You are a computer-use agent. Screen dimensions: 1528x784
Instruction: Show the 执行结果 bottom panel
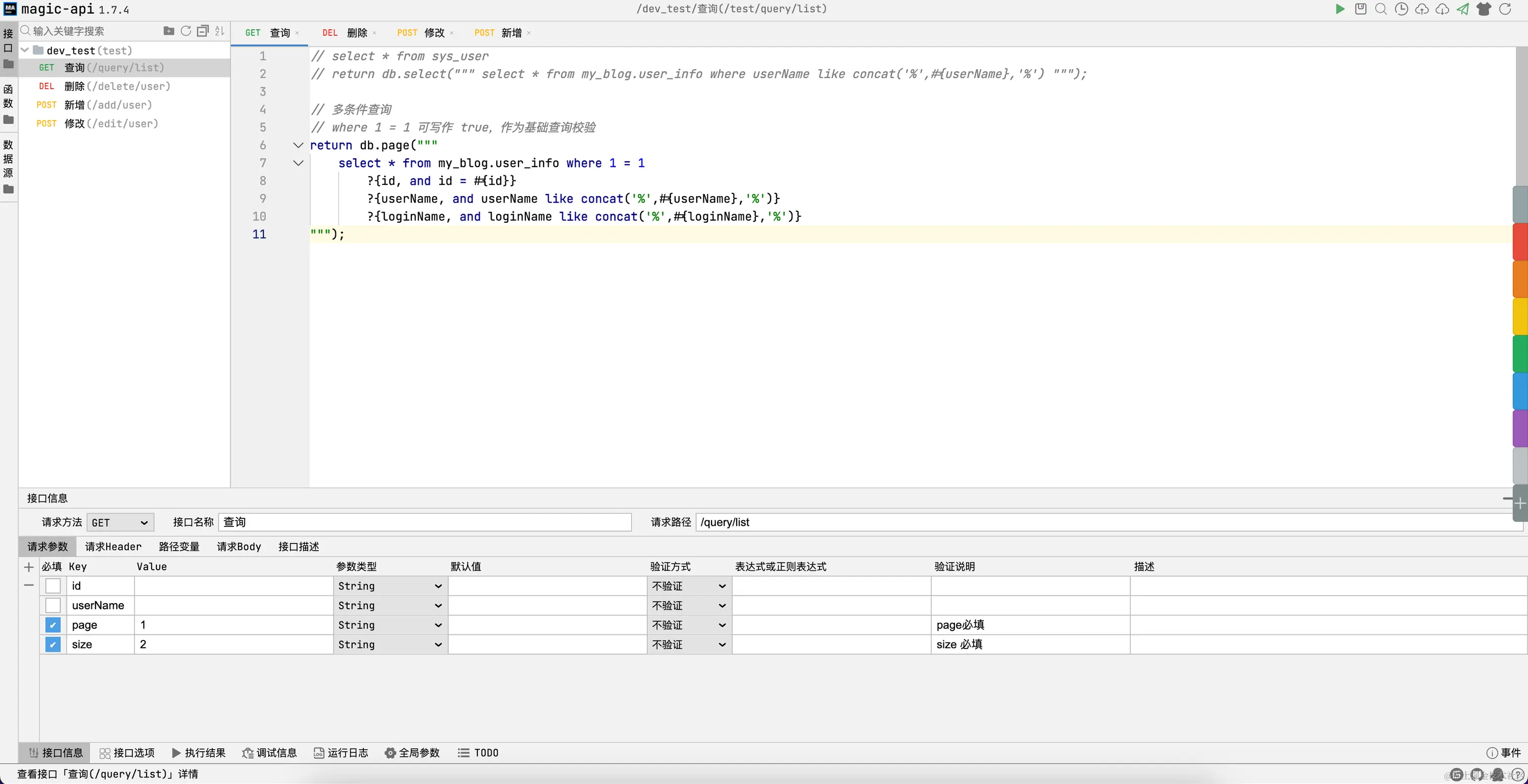[x=199, y=753]
